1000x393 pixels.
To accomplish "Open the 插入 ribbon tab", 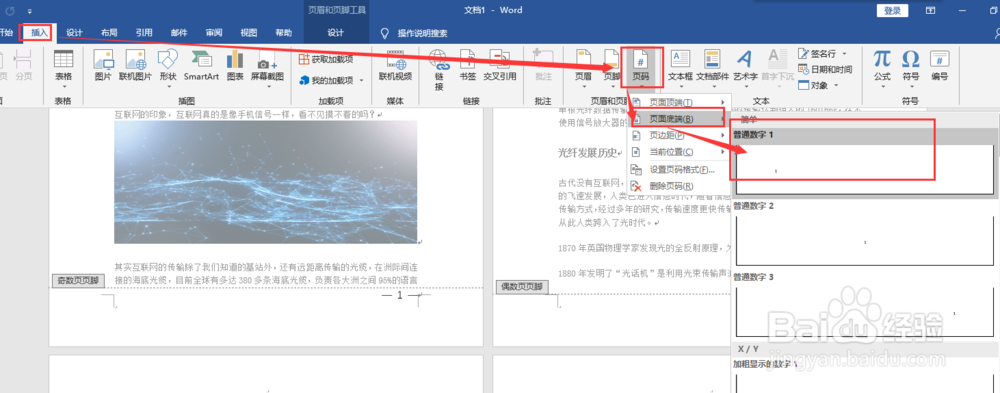I will point(39,33).
